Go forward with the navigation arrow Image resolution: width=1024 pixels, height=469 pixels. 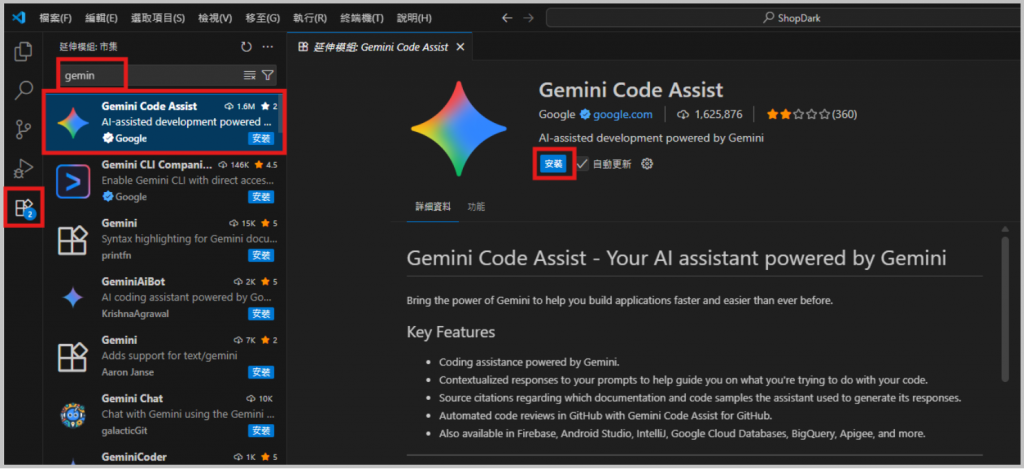528,18
